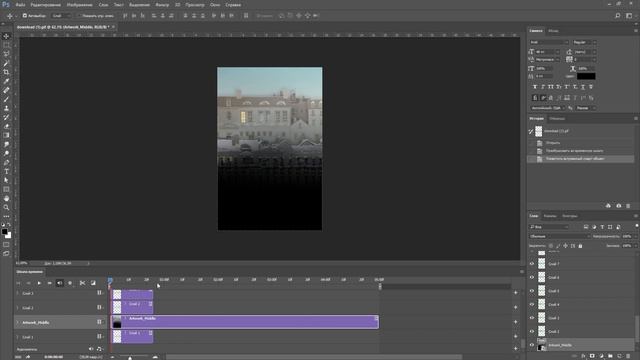Viewport: 640px width, 360px height.
Task: Delete current state trash icon in History
Action: (628, 206)
